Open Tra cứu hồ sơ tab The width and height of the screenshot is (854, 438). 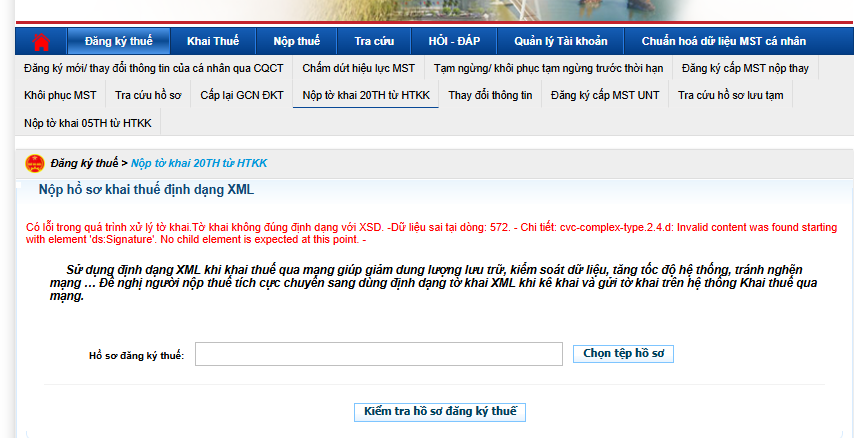click(x=148, y=95)
